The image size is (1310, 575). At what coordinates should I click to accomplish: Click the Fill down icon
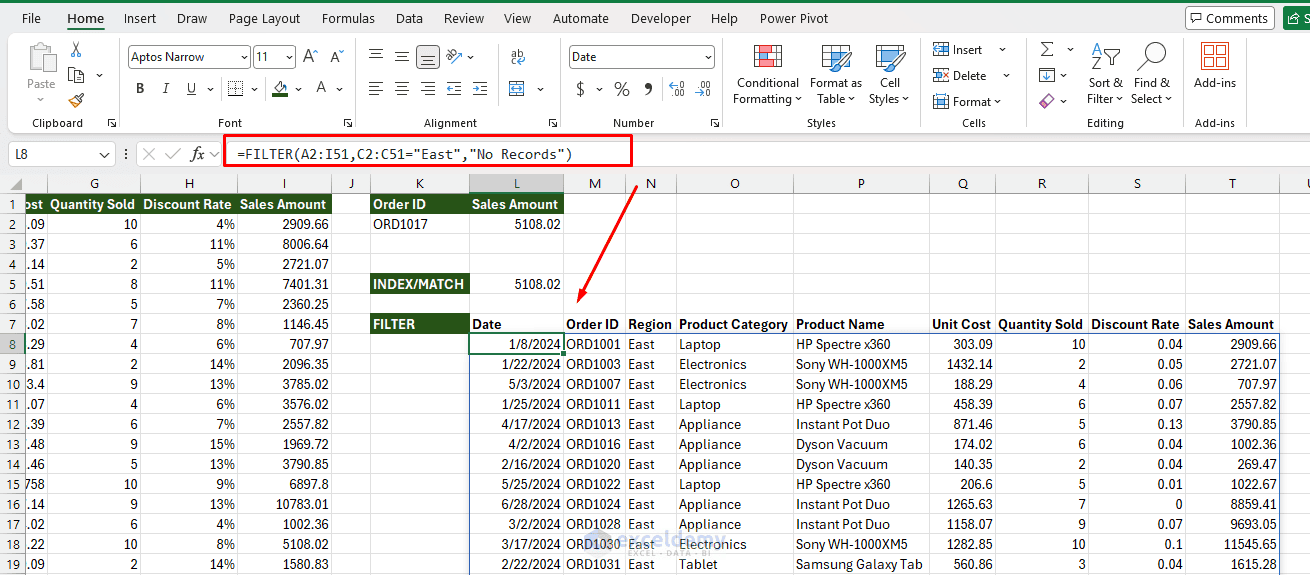1047,75
